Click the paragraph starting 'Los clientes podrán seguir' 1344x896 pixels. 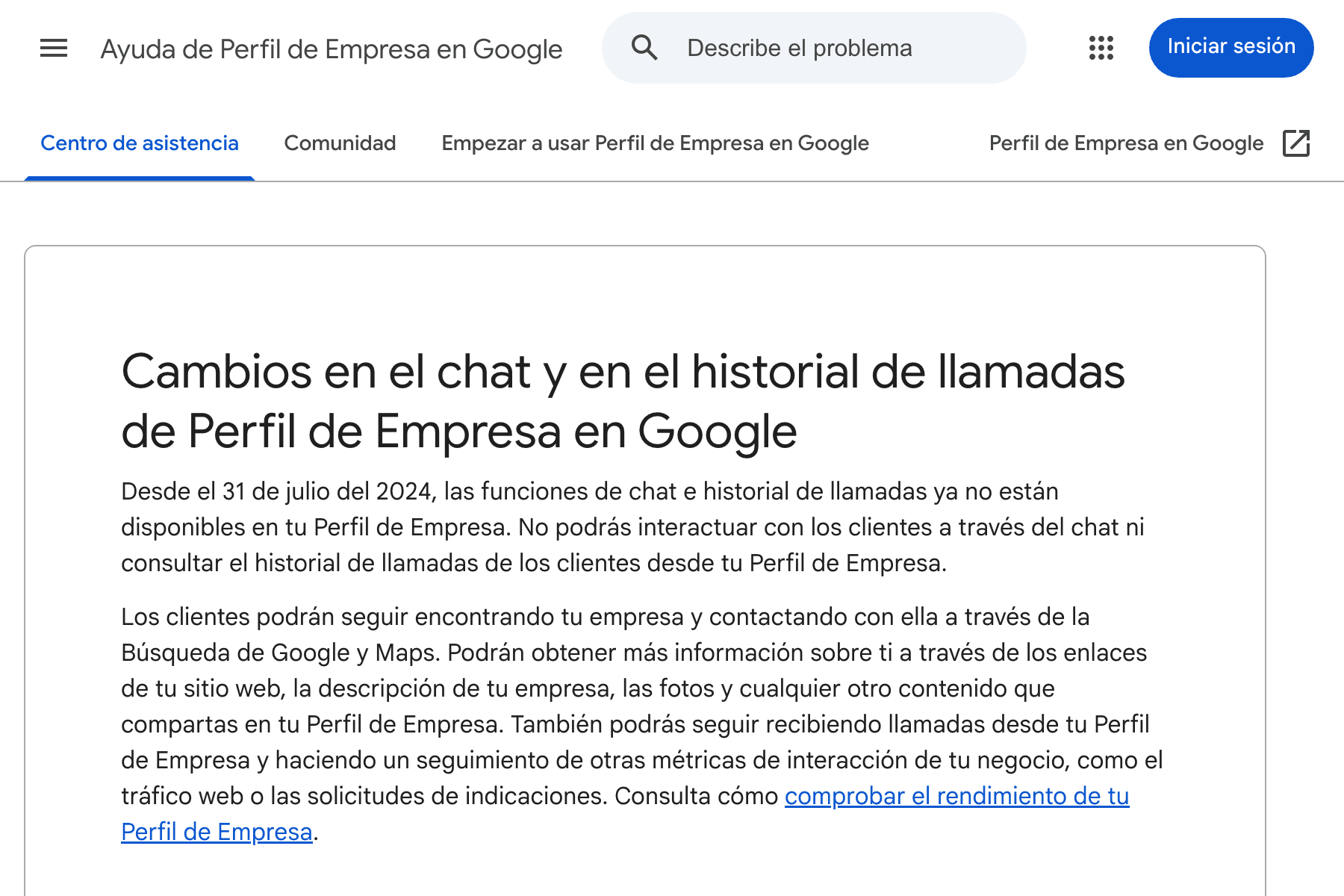click(642, 724)
